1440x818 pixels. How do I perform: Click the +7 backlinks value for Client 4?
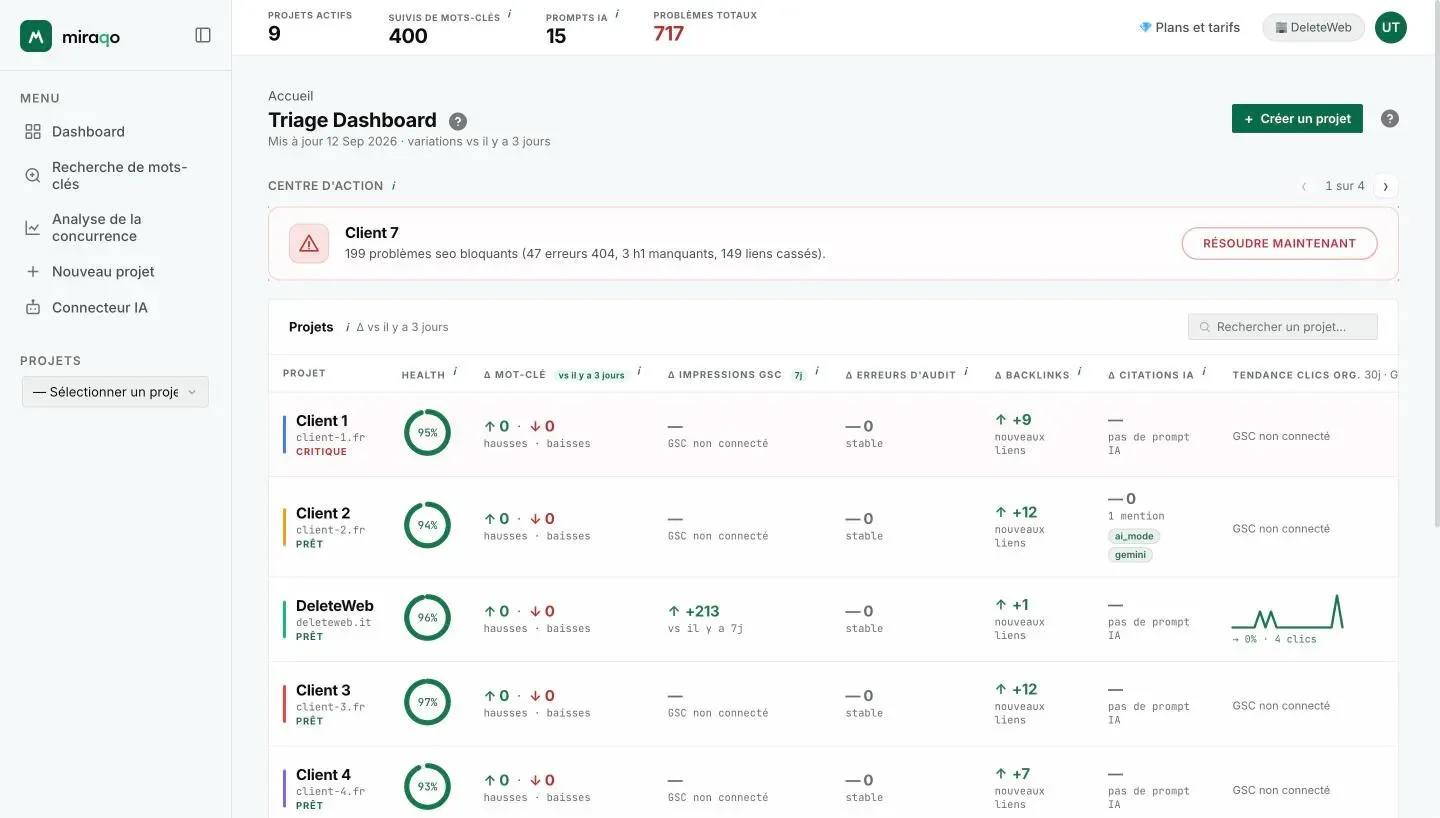pos(1012,774)
